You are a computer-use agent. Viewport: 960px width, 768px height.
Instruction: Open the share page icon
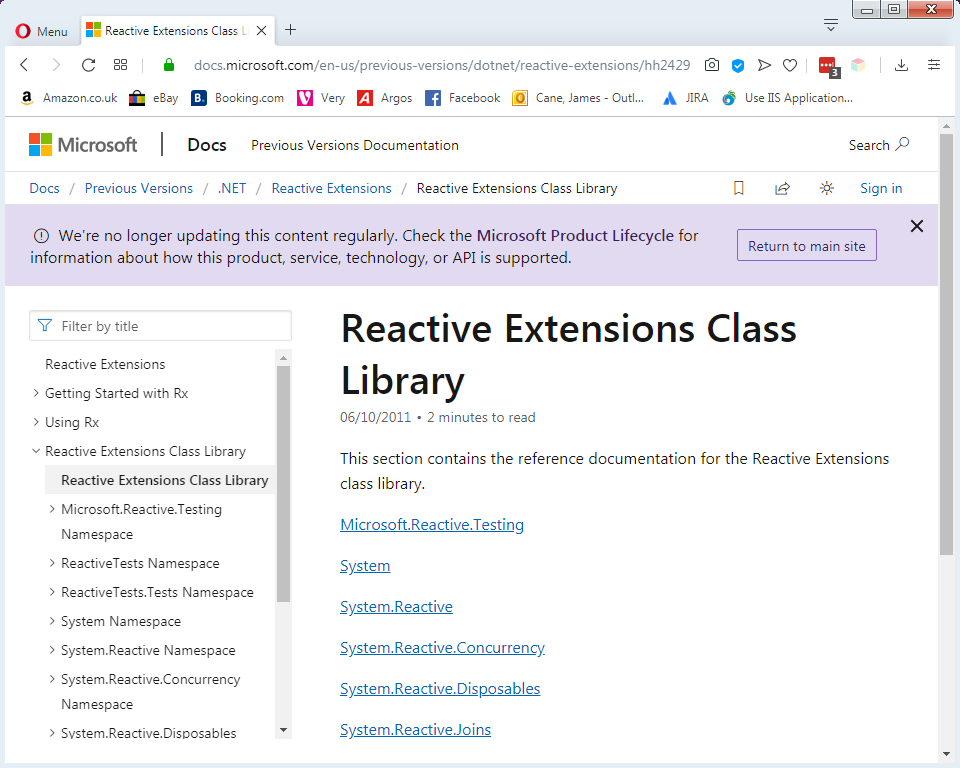[x=782, y=188]
